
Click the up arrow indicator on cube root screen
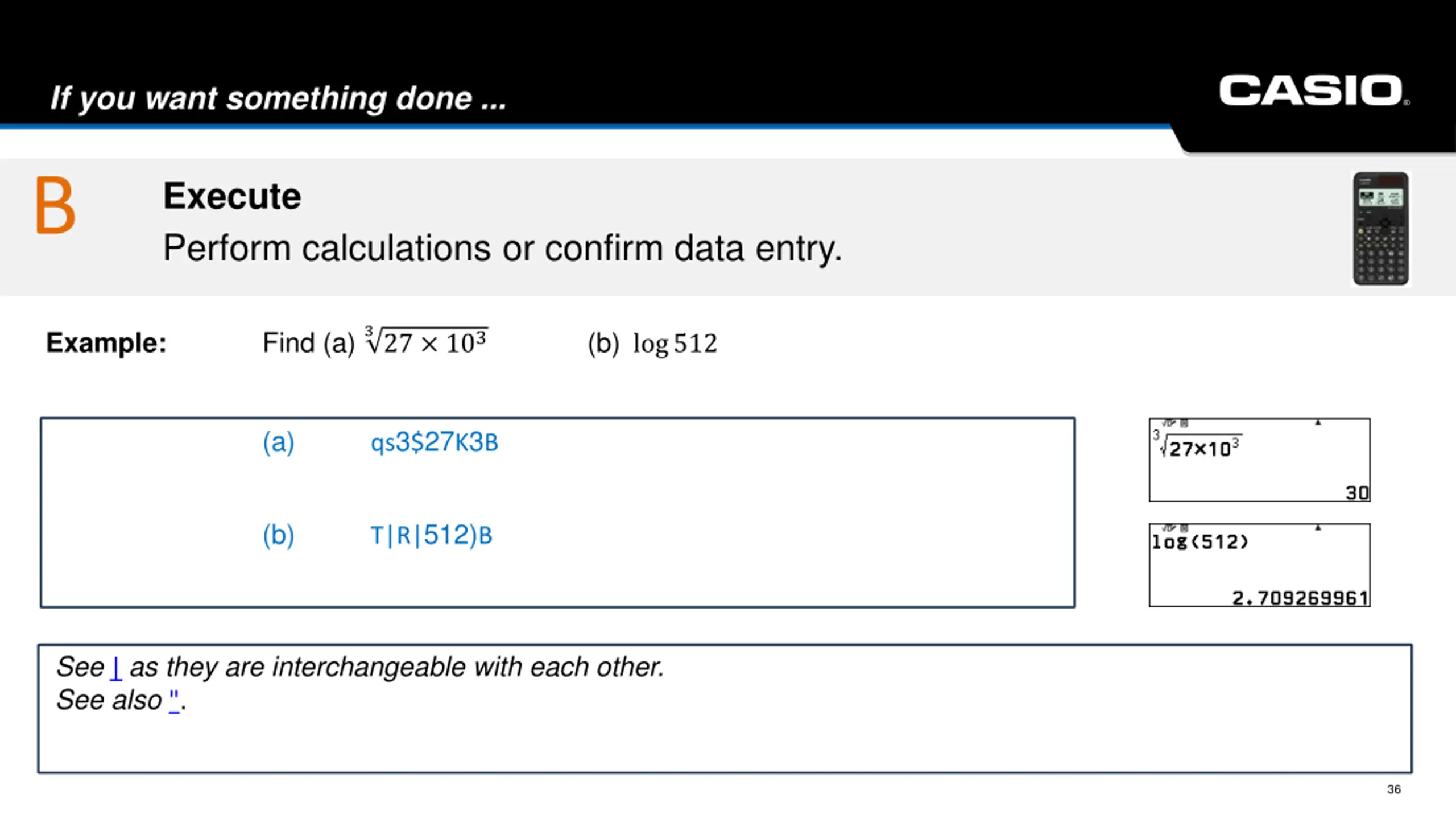click(1318, 423)
